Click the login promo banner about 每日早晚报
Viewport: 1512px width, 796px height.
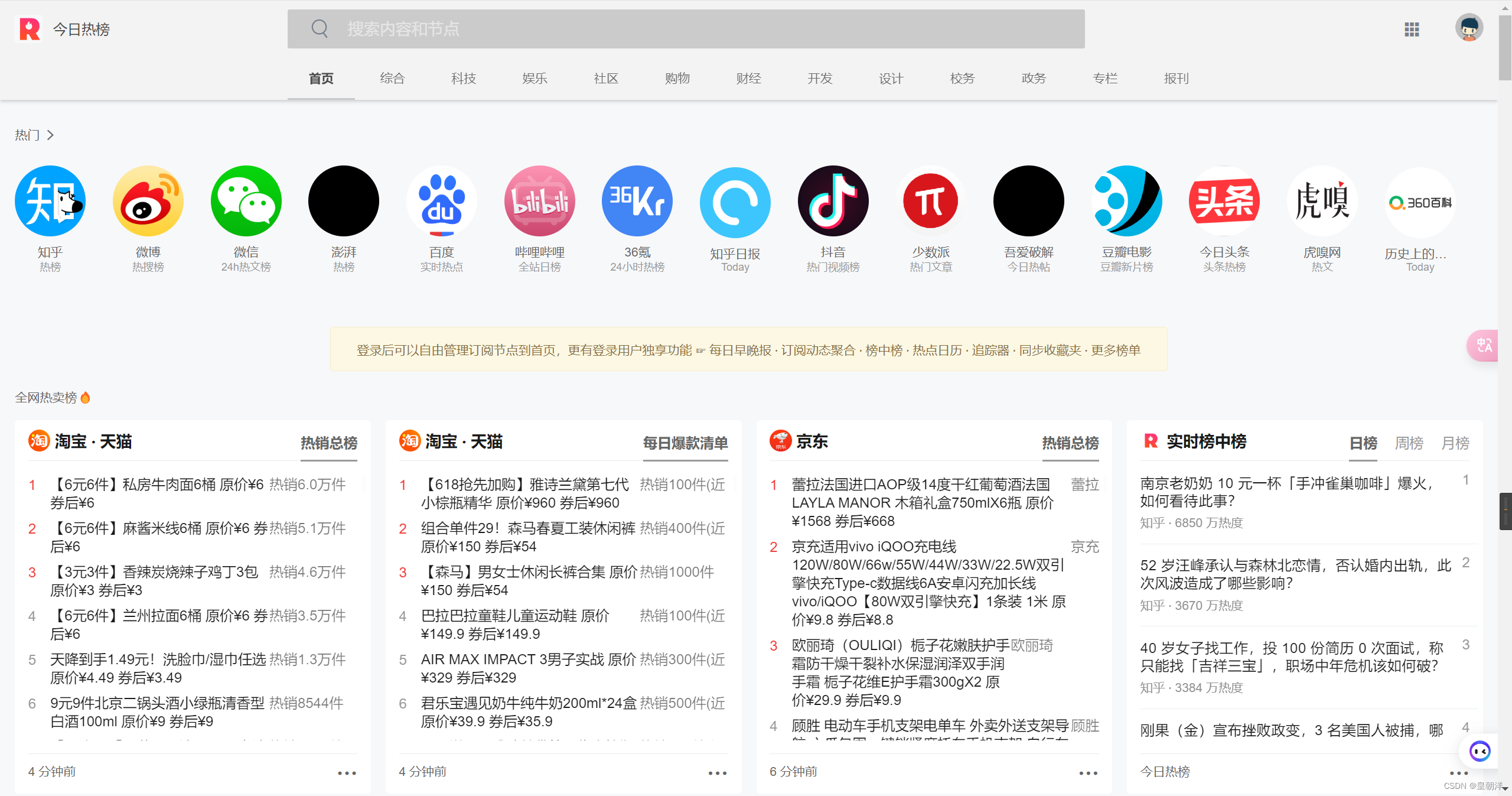click(748, 350)
